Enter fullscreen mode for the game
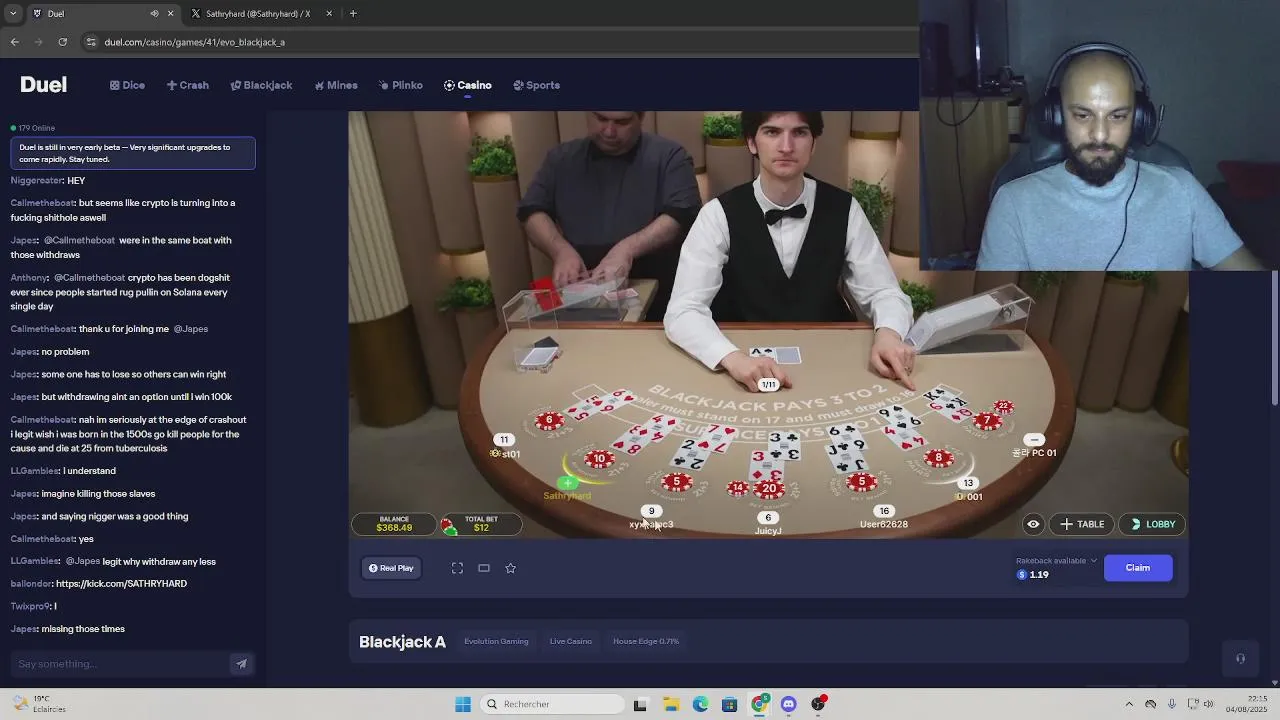 457,568
